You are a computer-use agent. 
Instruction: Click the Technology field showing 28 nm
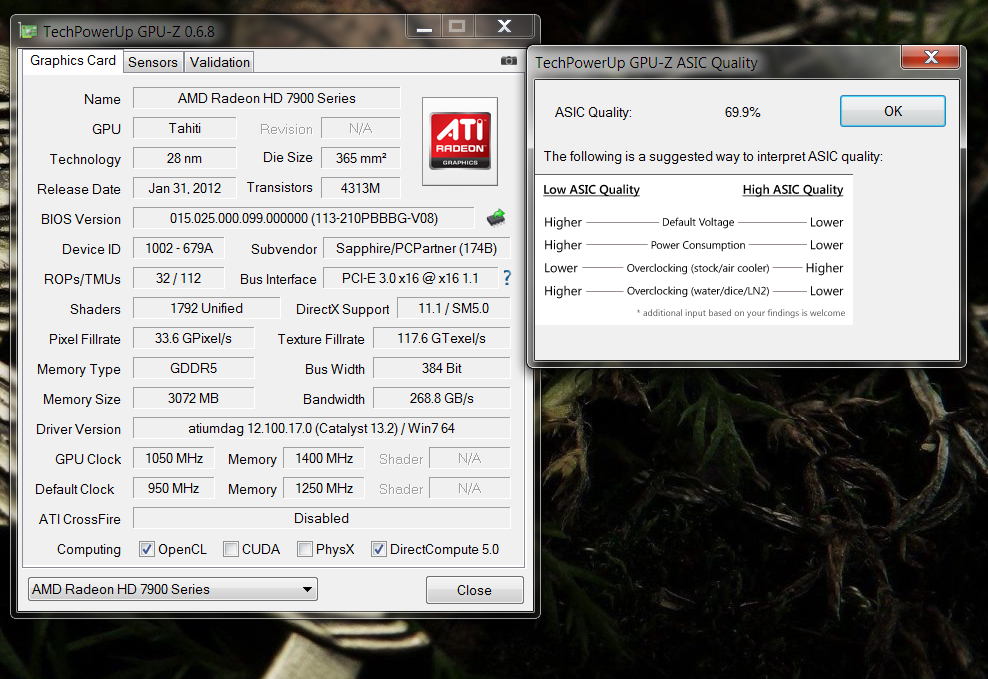(185, 159)
